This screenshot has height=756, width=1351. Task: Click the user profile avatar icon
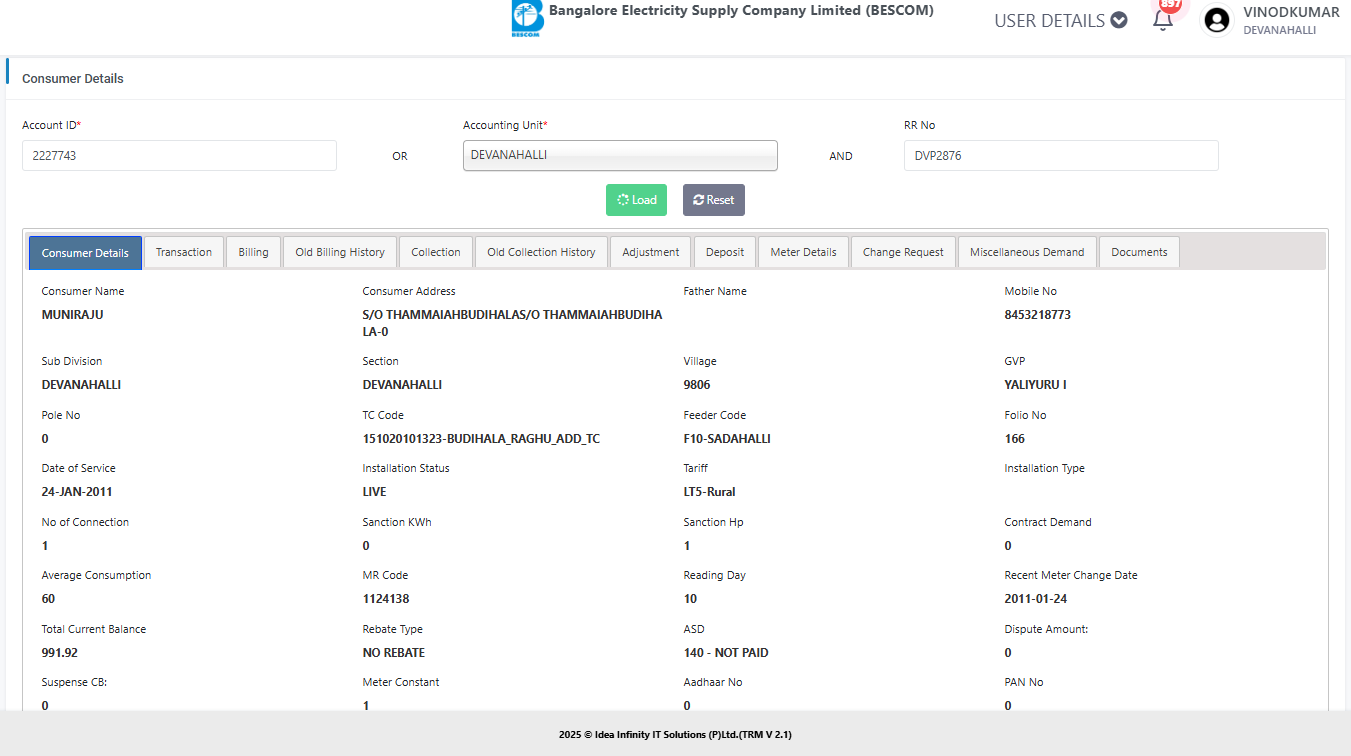[x=1217, y=21]
